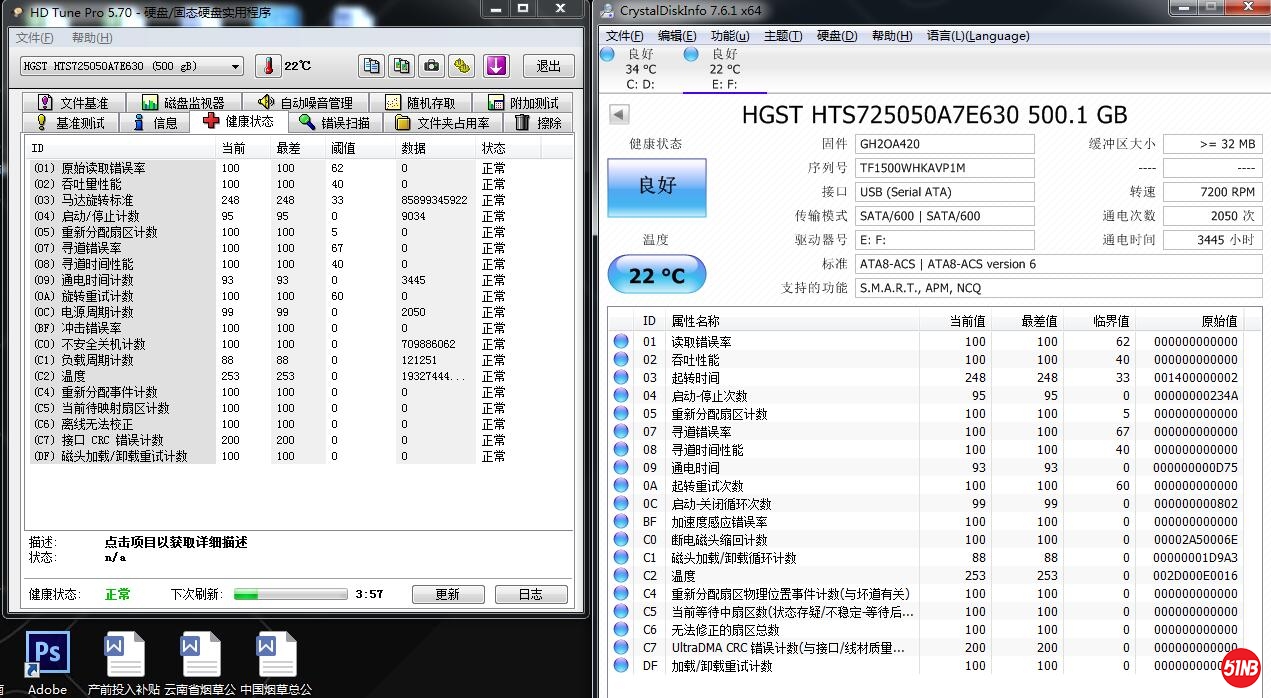Open the Adobe Photoshop desktop shortcut
This screenshot has width=1271, height=698.
pos(47,658)
